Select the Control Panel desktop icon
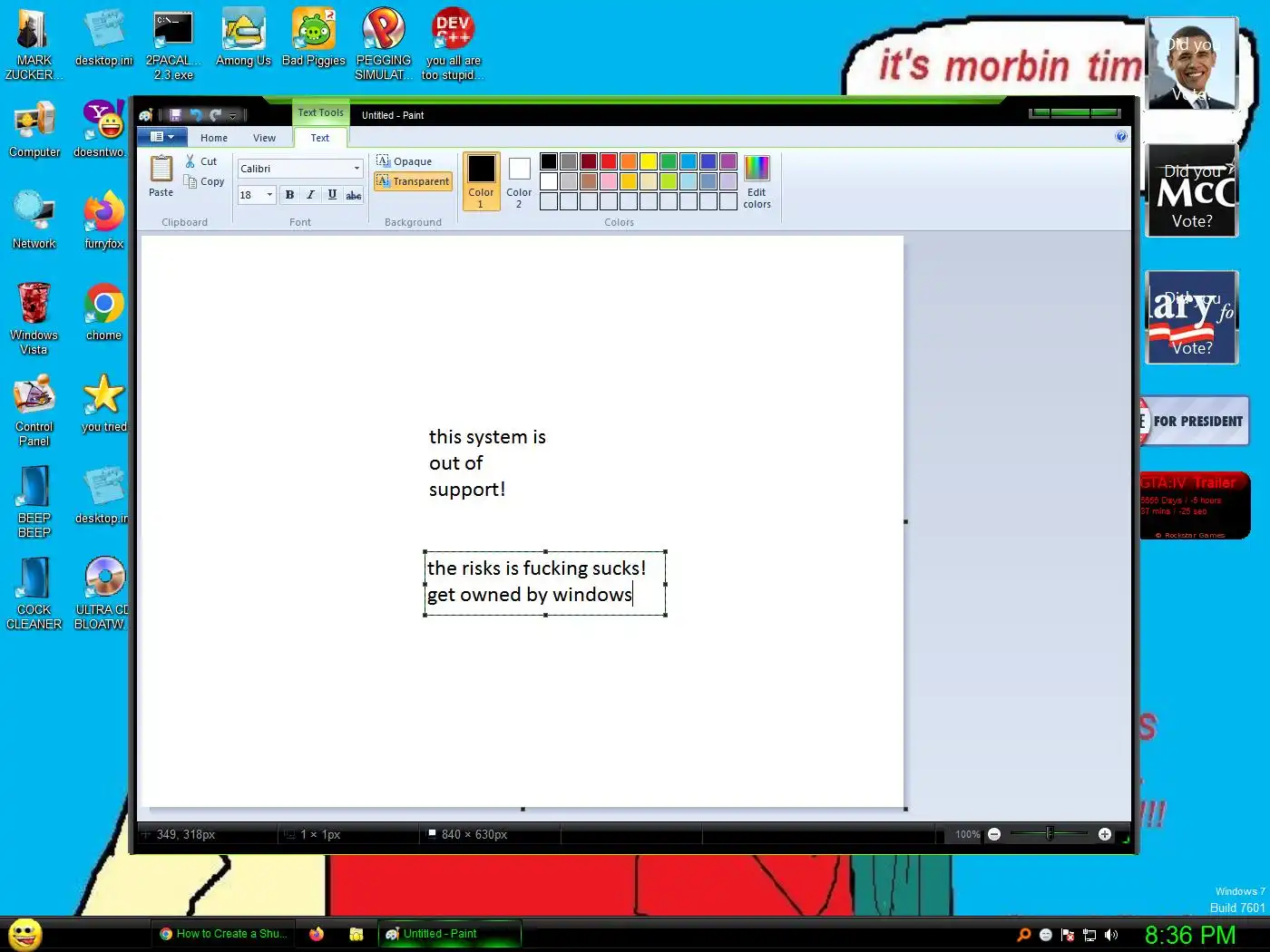 click(x=34, y=411)
